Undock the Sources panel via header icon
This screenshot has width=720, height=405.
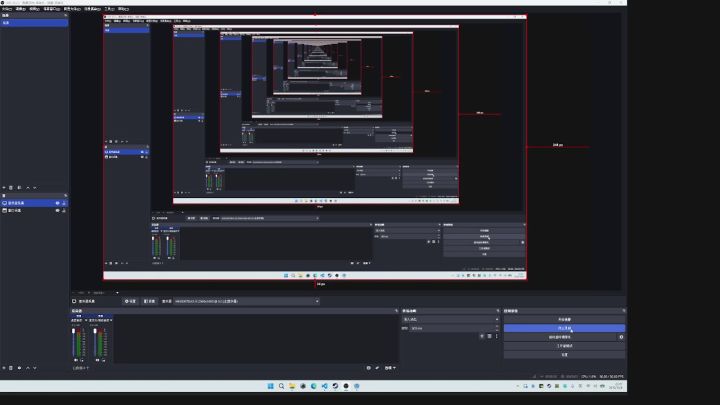pos(65,196)
